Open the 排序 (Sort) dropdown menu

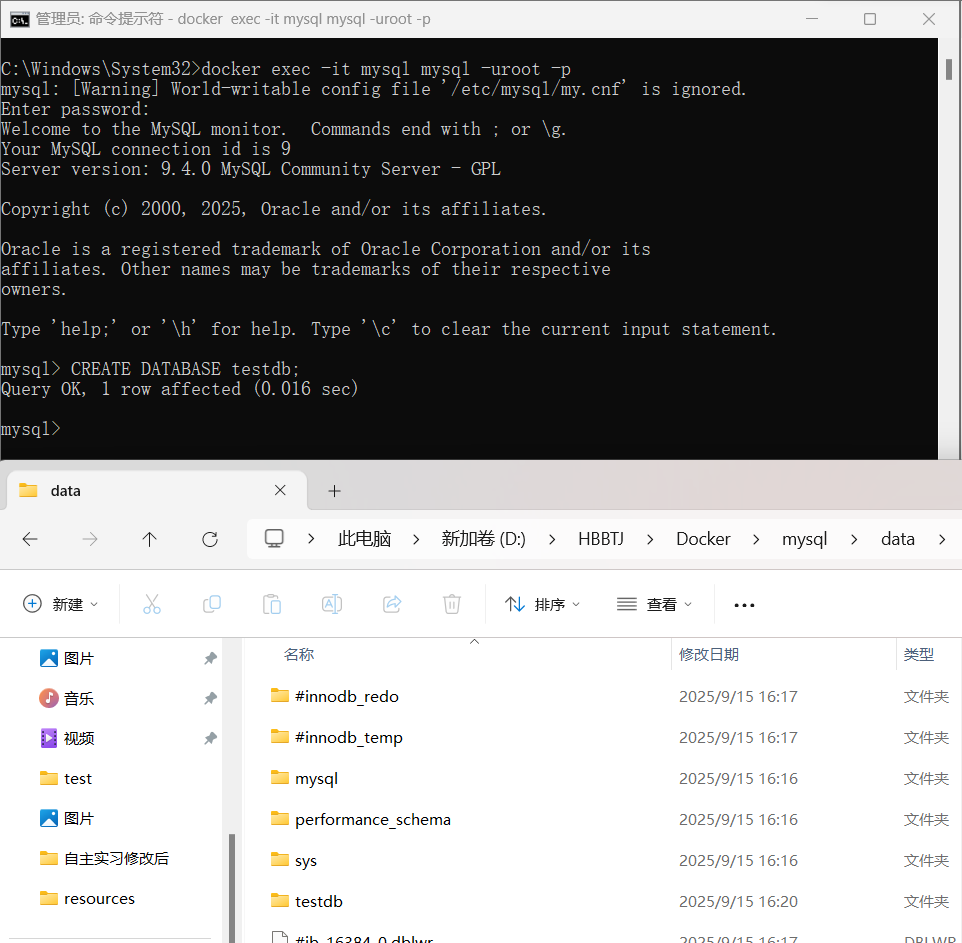542,604
